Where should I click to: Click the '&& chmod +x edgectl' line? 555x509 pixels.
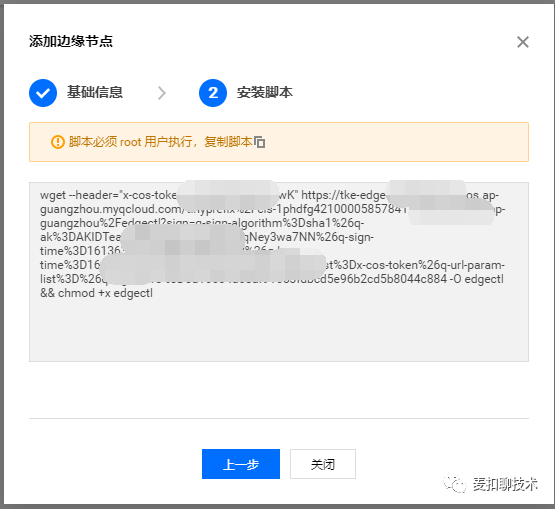point(97,293)
